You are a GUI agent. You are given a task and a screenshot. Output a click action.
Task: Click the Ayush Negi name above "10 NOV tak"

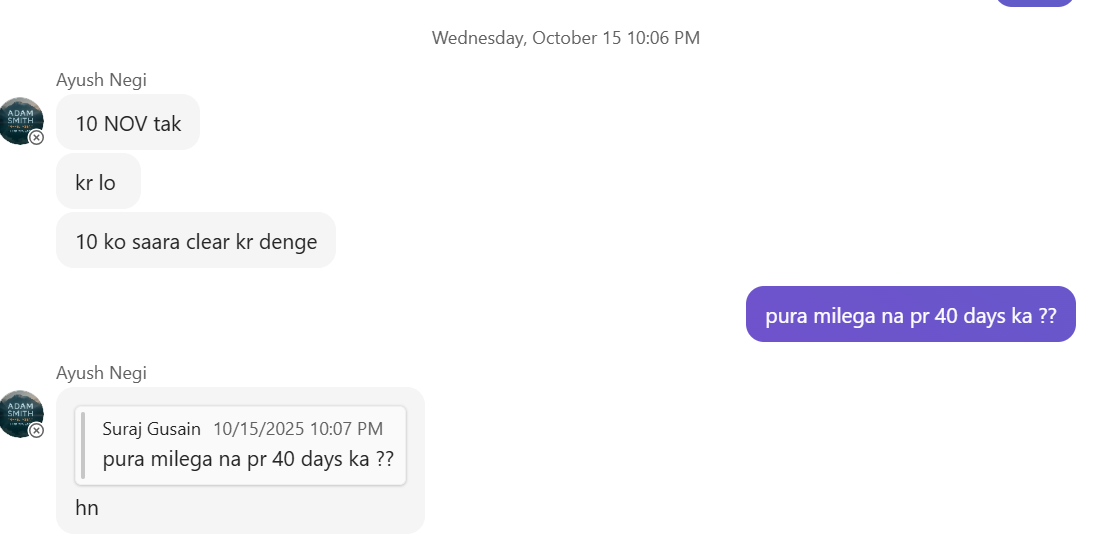click(x=101, y=80)
